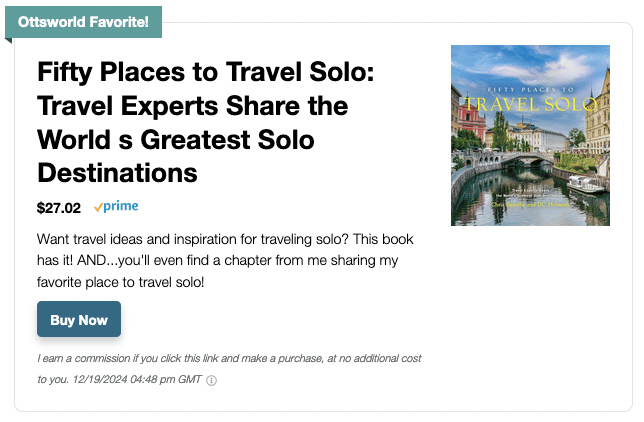Click the author names on the book cover
The image size is (644, 422).
(530, 204)
